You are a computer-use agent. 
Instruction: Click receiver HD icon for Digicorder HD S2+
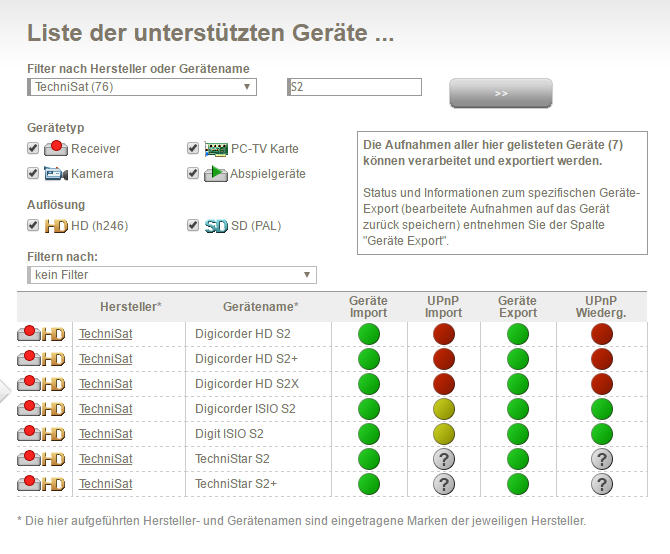click(41, 358)
